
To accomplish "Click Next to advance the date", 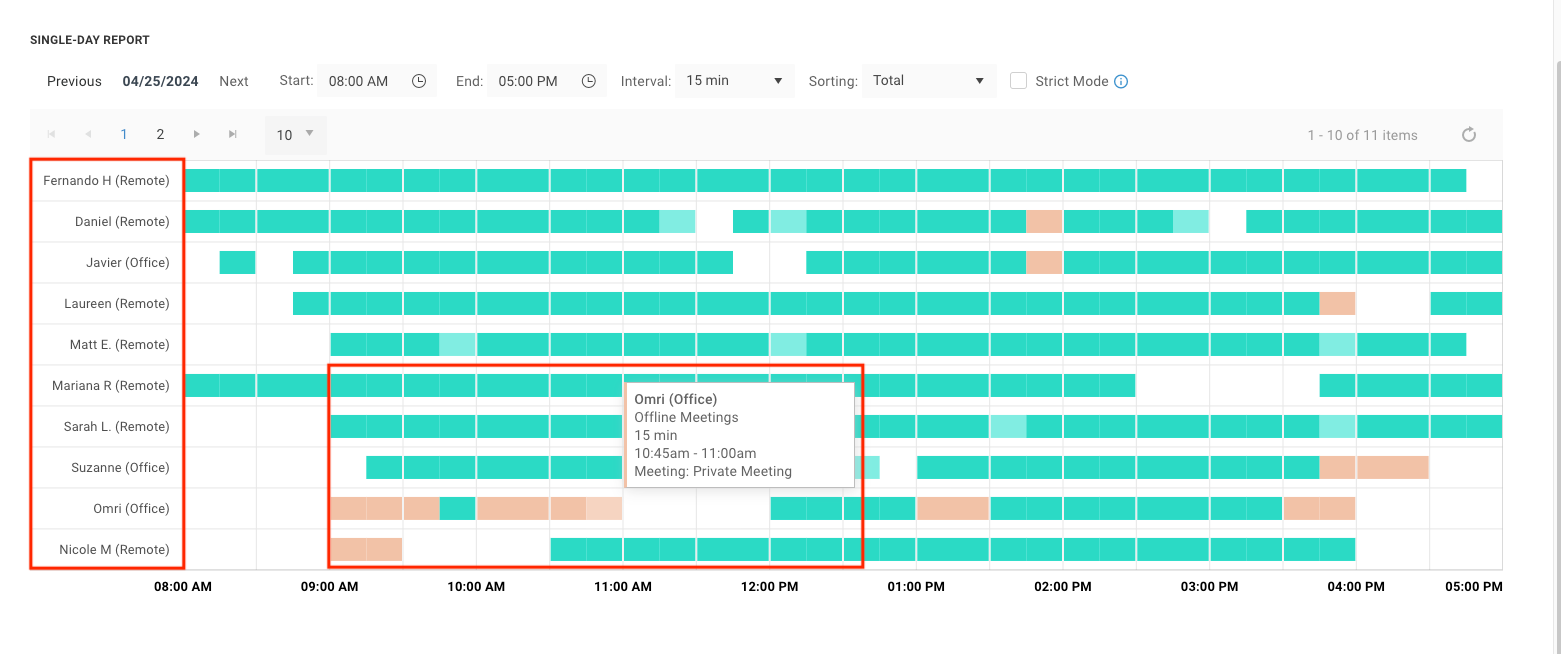I will click(x=233, y=81).
